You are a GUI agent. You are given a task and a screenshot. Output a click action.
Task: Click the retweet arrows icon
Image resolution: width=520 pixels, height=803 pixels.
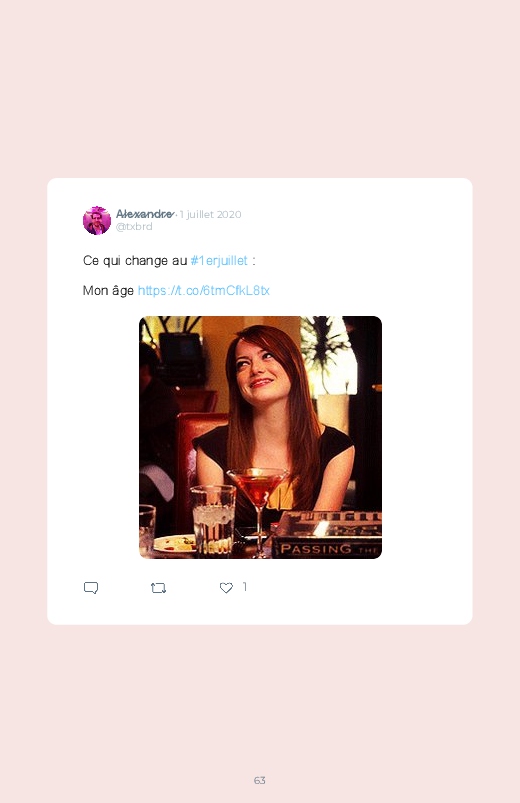(158, 588)
